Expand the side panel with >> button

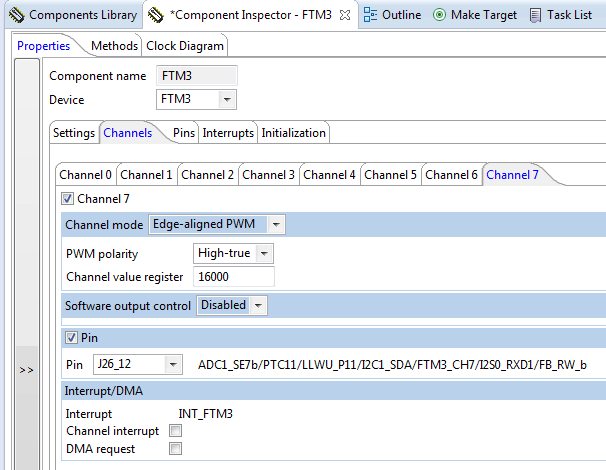26,370
